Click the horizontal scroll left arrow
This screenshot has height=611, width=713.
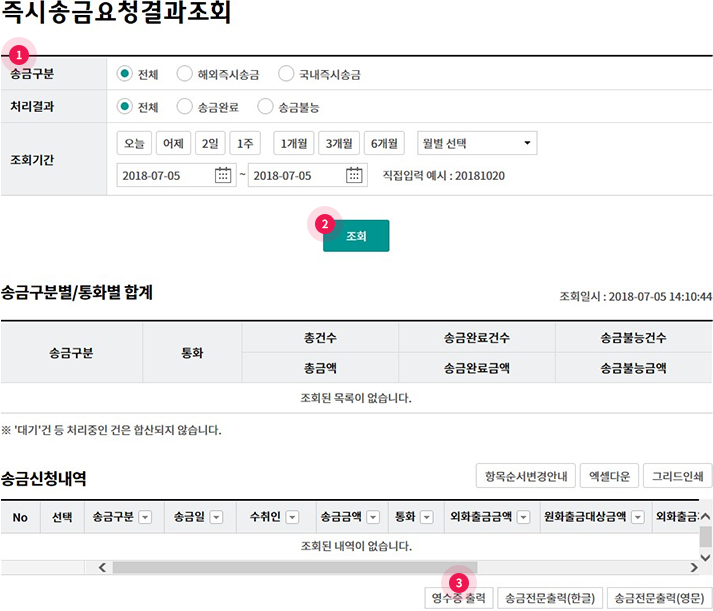[101, 567]
